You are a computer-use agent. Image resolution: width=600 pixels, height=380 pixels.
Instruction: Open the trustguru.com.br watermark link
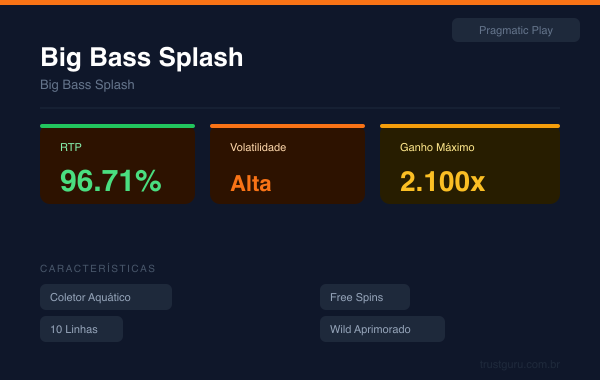(x=520, y=364)
